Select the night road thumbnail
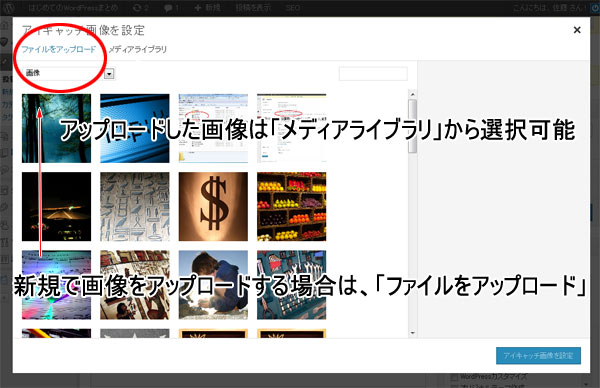The height and width of the screenshot is (388, 600). (x=56, y=207)
